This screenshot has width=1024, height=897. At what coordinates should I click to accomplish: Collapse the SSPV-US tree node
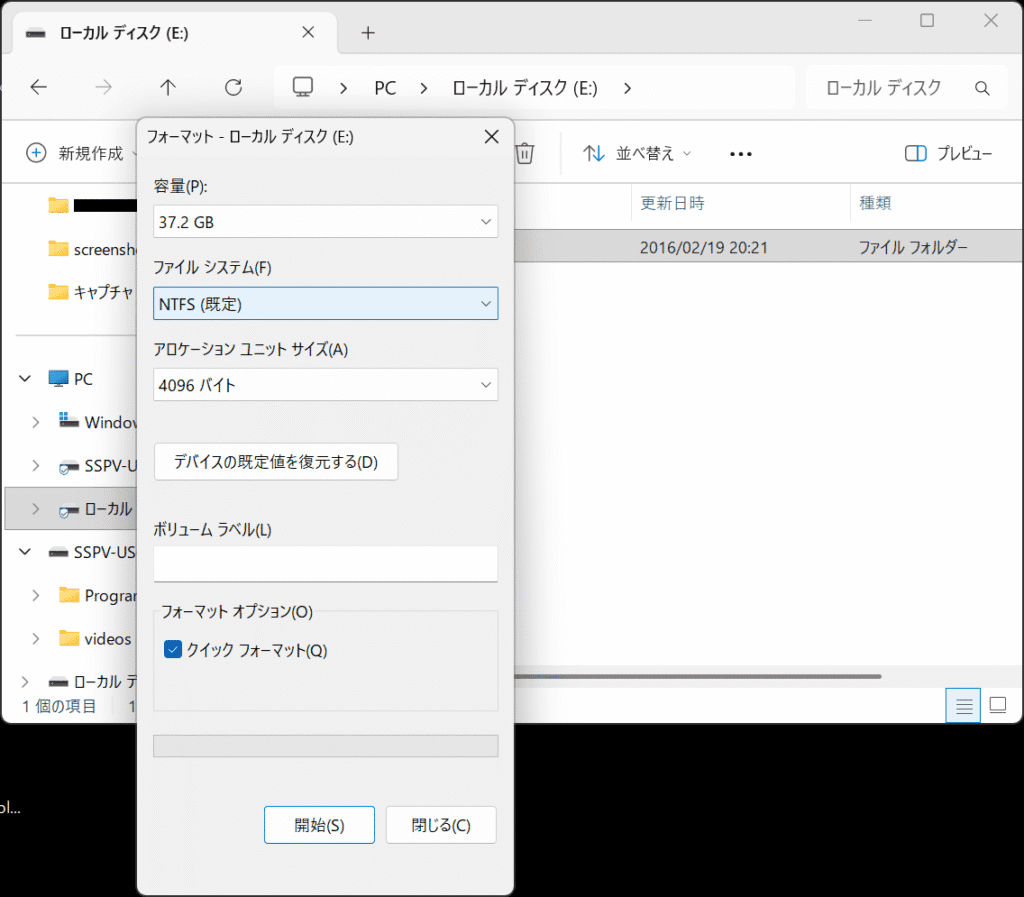(x=25, y=552)
